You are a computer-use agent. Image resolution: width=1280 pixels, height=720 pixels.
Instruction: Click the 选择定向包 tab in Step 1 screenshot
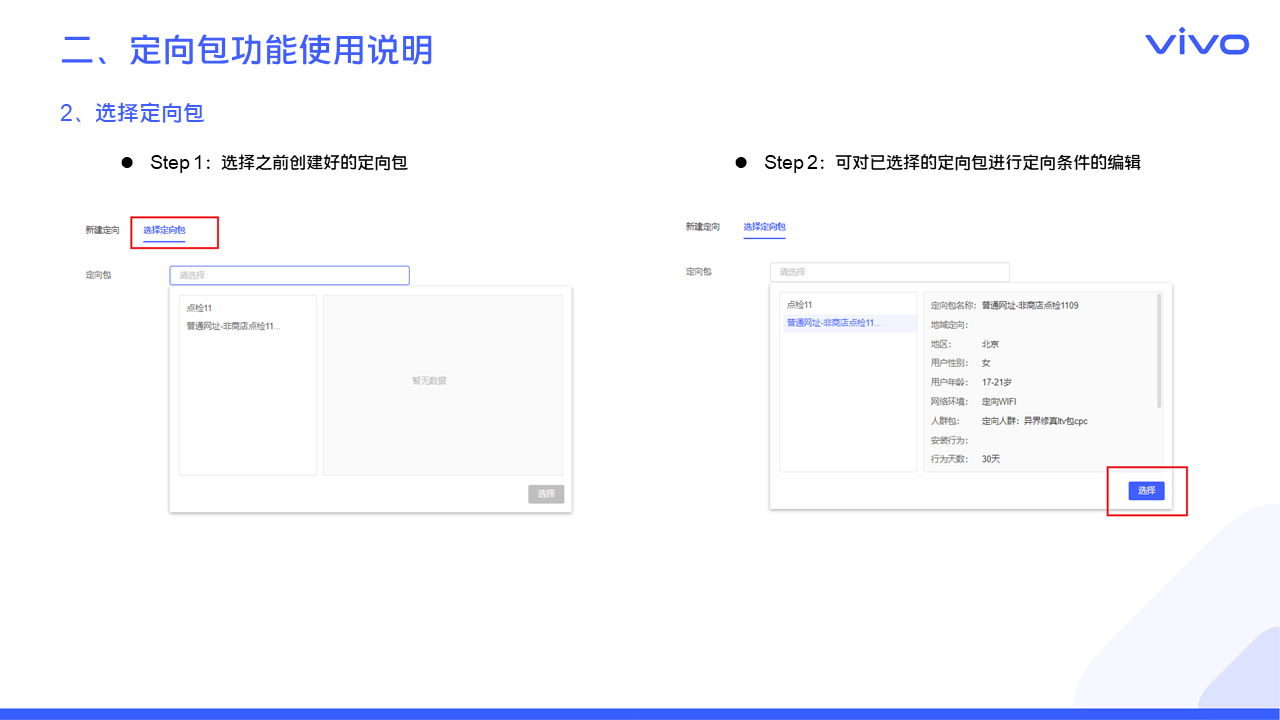click(164, 230)
